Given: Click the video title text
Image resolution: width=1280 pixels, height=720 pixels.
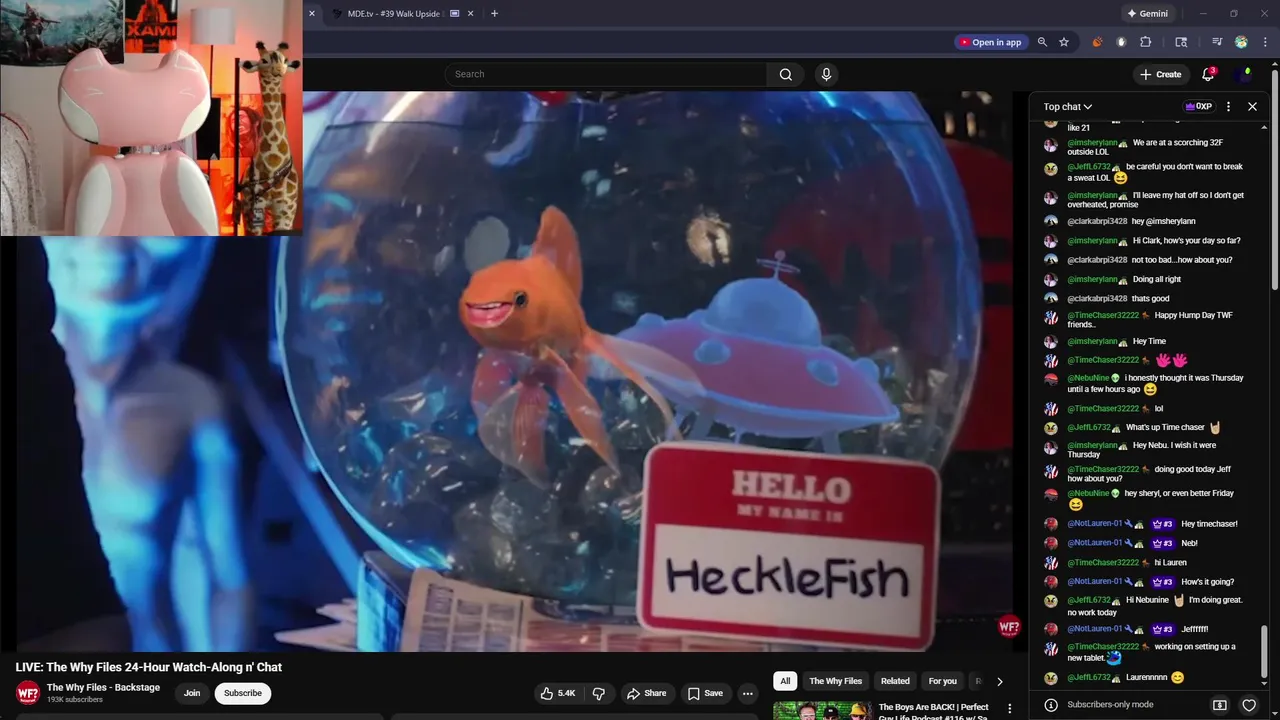Looking at the screenshot, I should coord(149,667).
